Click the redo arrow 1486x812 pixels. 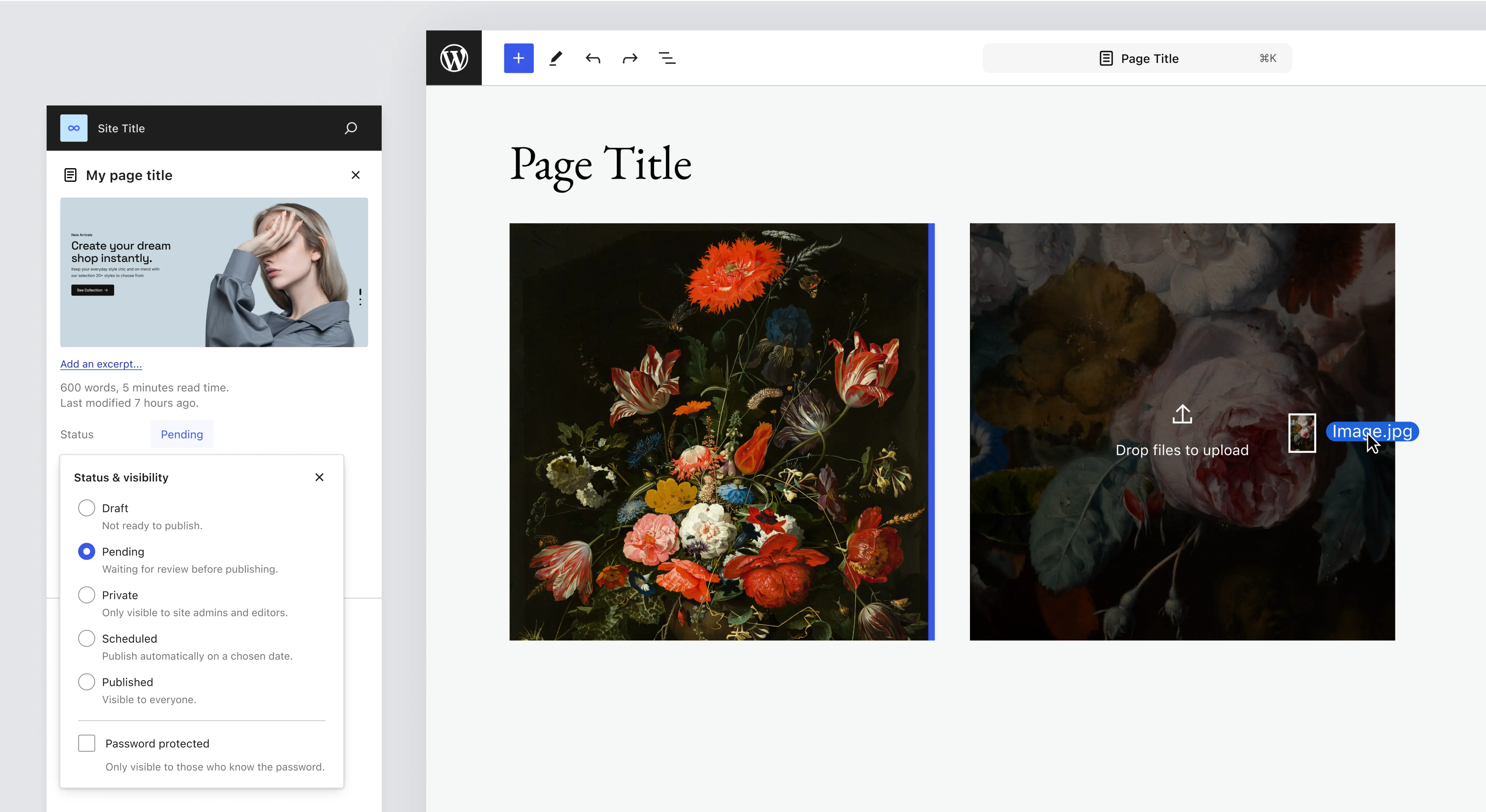pos(629,58)
